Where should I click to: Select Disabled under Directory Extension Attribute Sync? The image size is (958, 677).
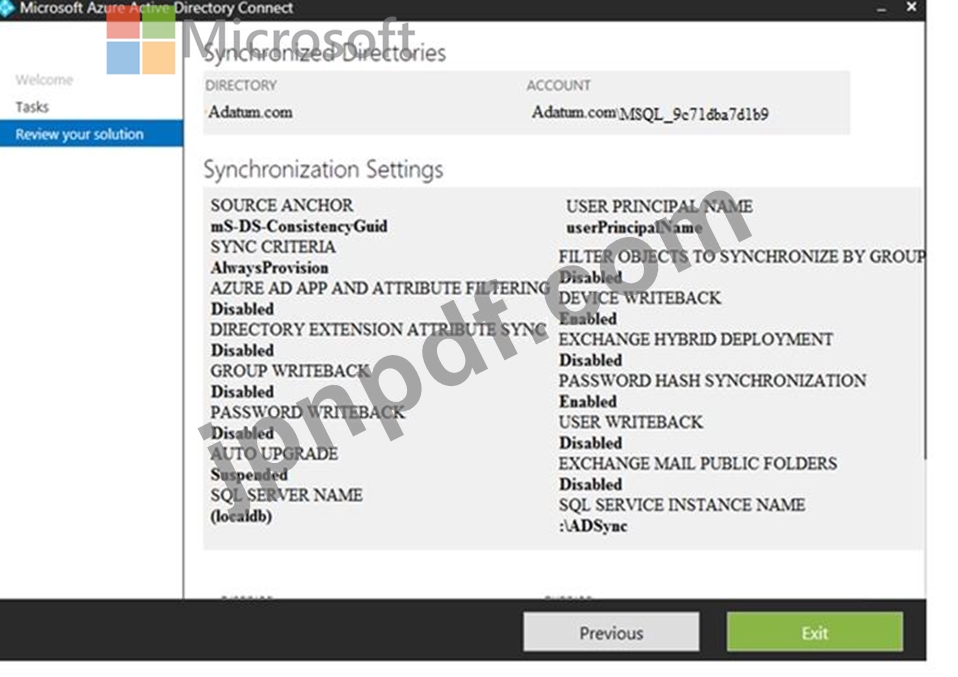(x=242, y=351)
